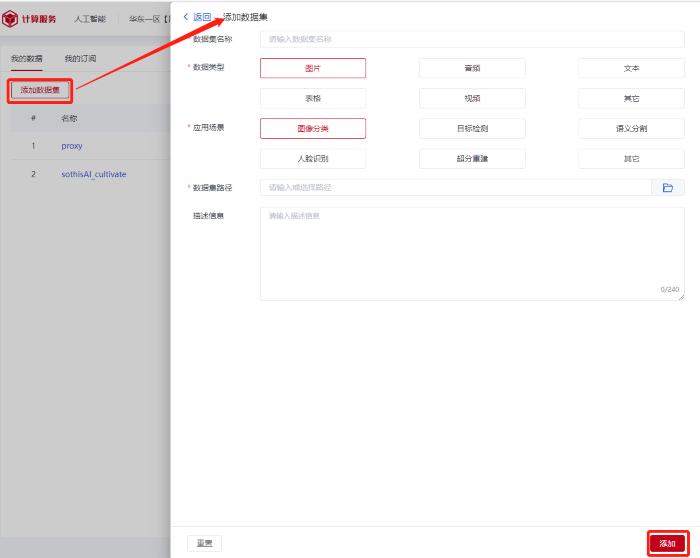Switch to 我的数据 tab
The image size is (700, 558).
27,58
